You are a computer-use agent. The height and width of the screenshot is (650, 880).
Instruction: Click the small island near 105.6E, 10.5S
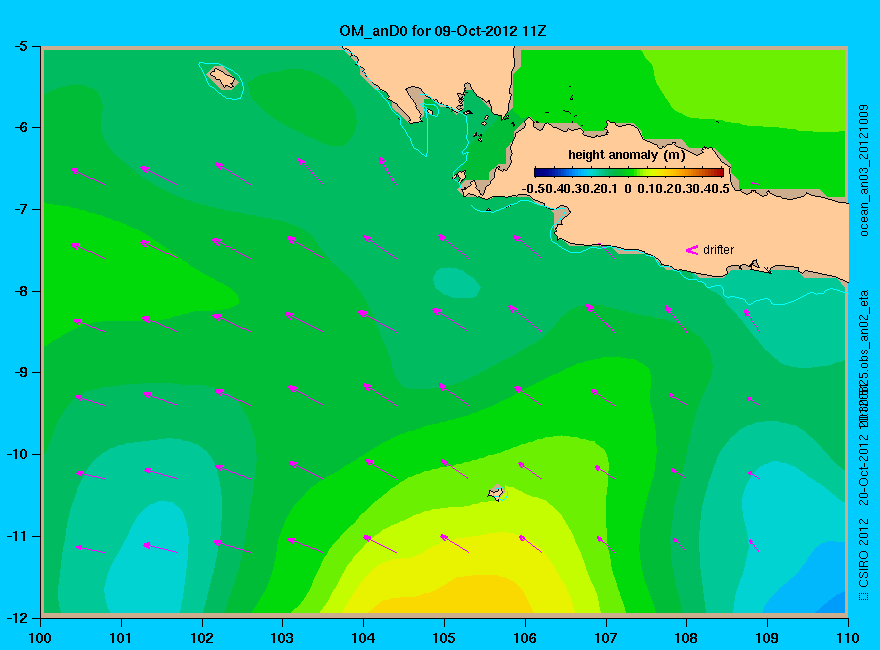tap(497, 492)
